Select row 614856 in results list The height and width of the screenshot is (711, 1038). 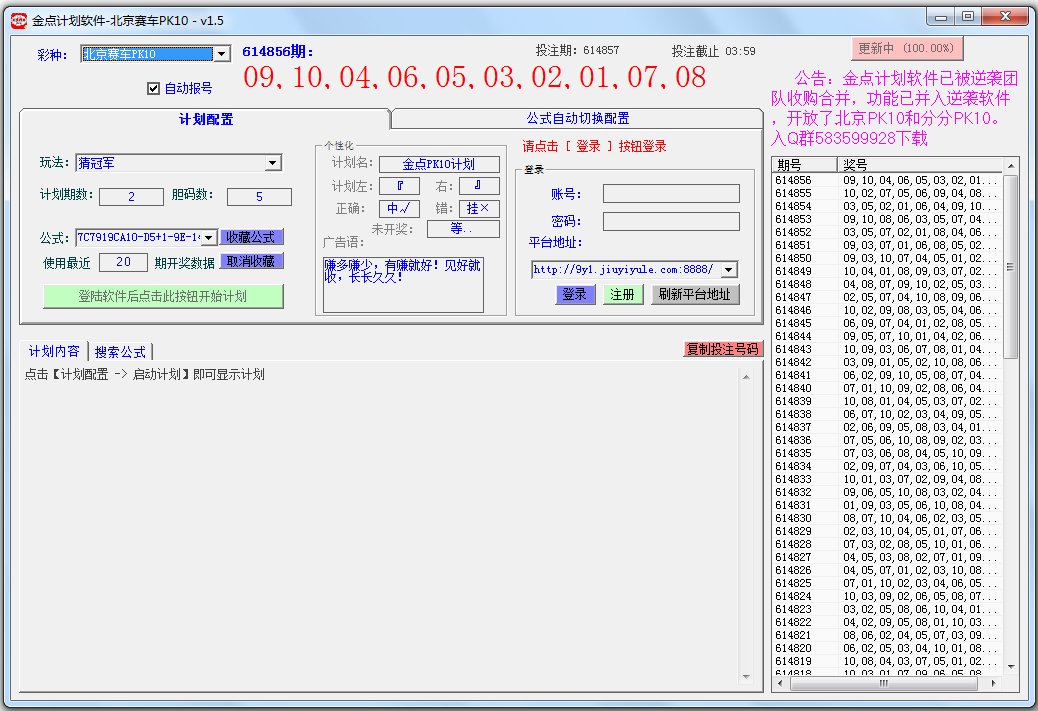coord(887,180)
